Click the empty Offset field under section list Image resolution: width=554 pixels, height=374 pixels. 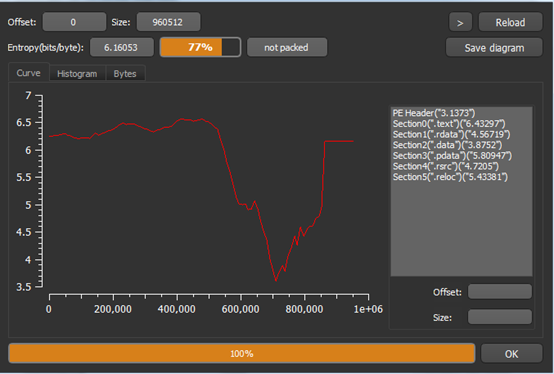(500, 292)
